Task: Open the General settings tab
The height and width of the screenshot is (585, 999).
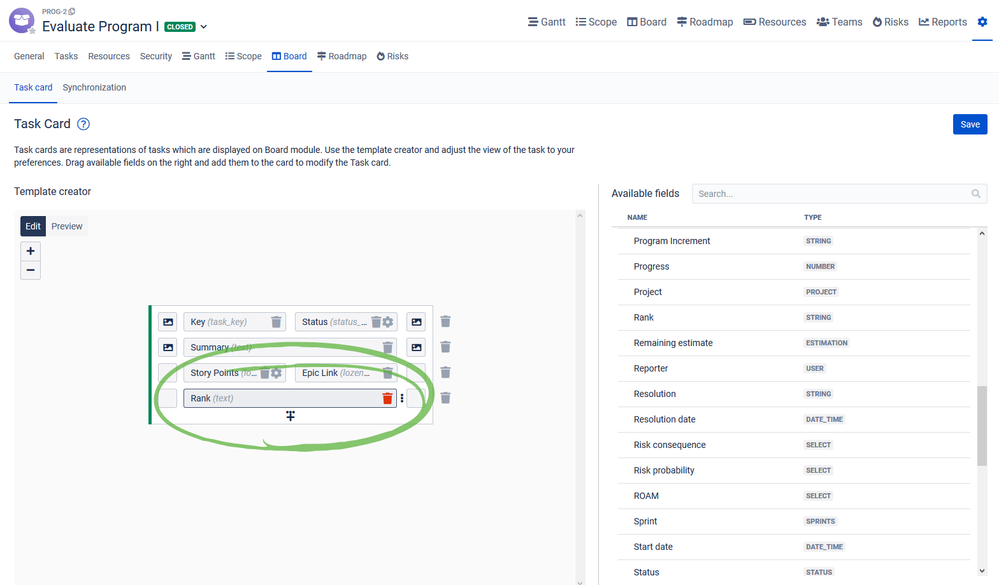Action: (29, 56)
